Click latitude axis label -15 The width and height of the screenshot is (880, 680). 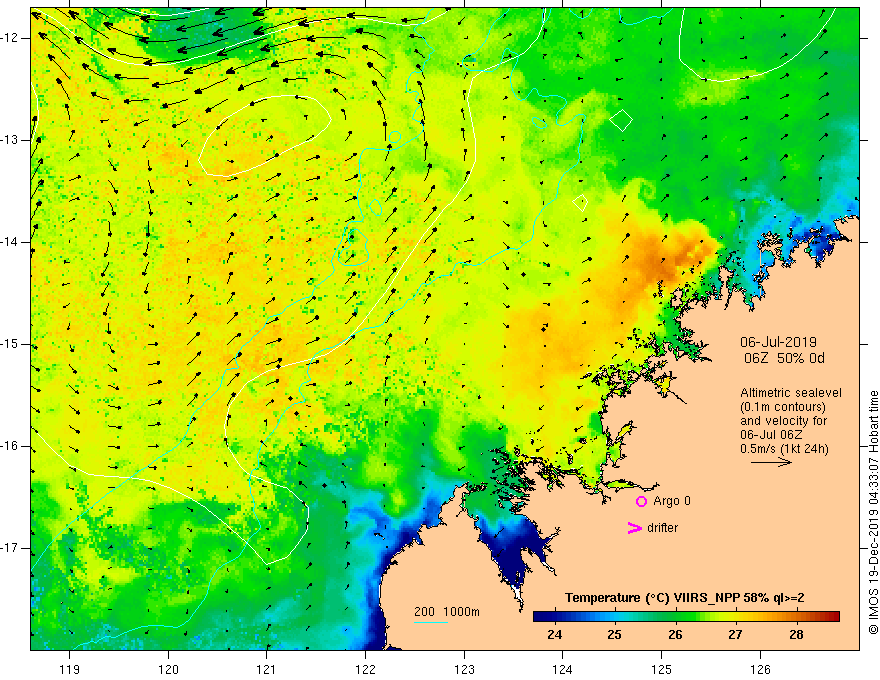pyautogui.click(x=10, y=344)
